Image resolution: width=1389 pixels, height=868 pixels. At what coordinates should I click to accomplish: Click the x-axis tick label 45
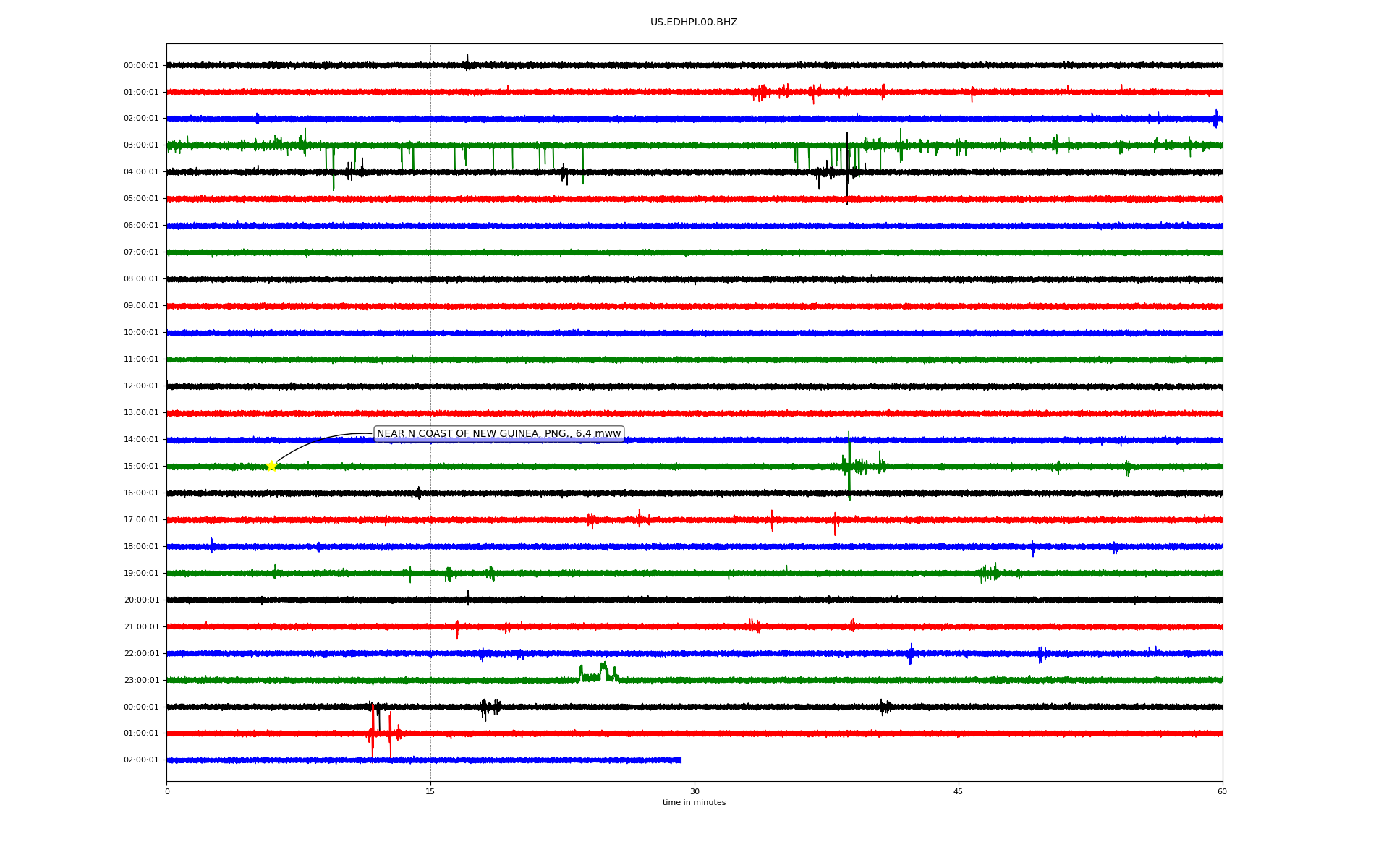pyautogui.click(x=959, y=792)
